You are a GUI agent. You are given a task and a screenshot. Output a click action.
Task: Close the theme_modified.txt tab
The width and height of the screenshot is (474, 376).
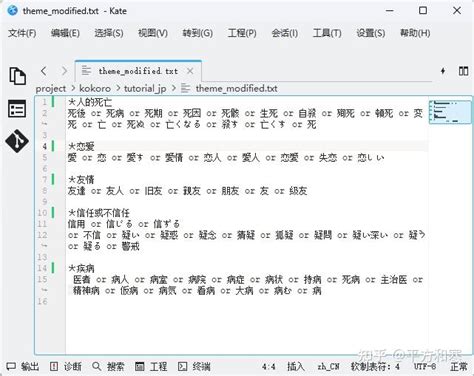tap(190, 71)
